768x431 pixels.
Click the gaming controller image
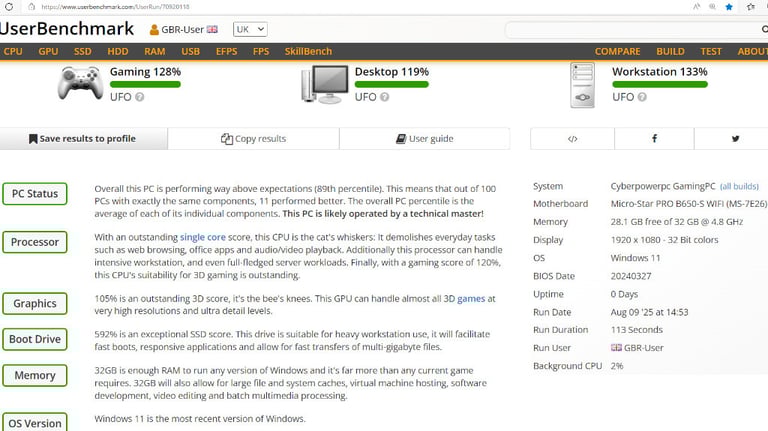[80, 83]
